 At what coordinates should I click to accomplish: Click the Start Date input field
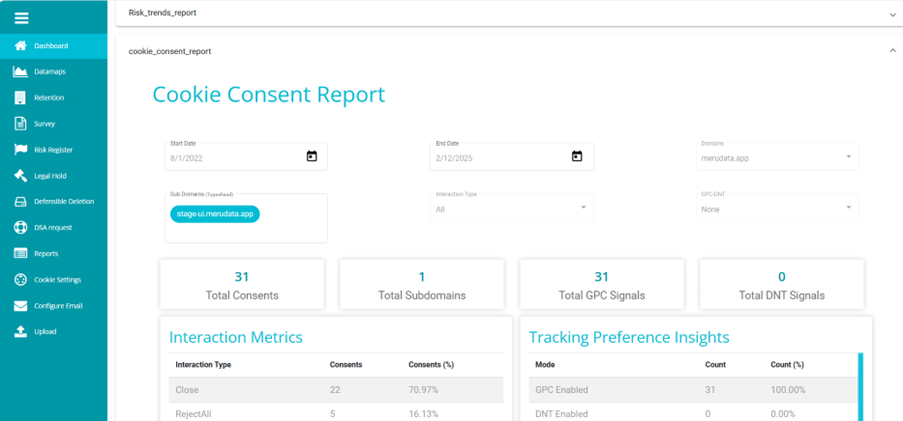tap(246, 156)
